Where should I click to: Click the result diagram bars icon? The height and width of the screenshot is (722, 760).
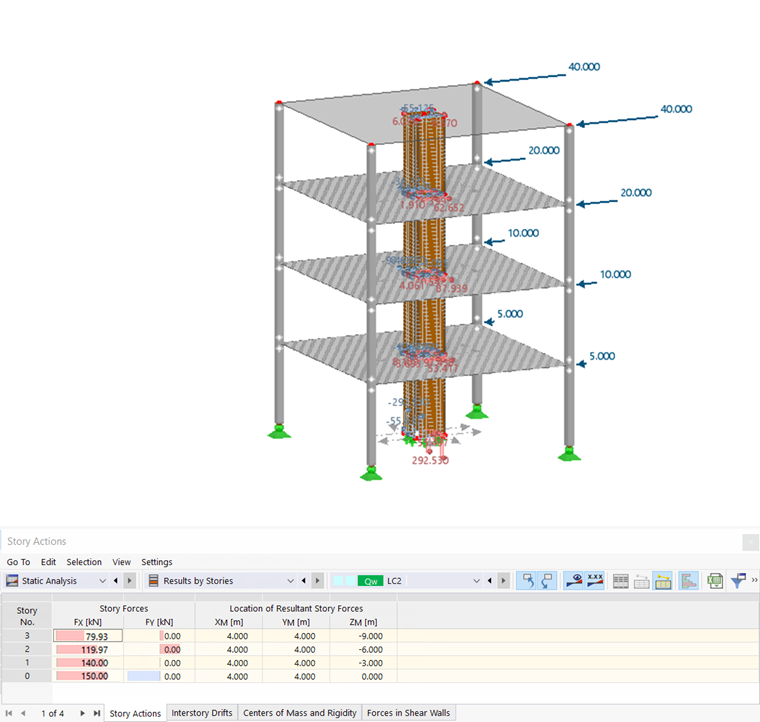pos(688,581)
